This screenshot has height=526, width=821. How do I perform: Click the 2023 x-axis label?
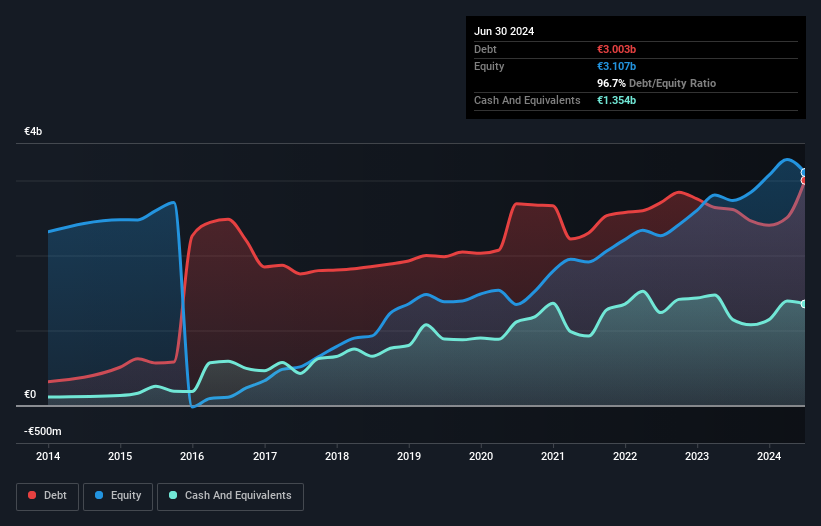pos(697,456)
